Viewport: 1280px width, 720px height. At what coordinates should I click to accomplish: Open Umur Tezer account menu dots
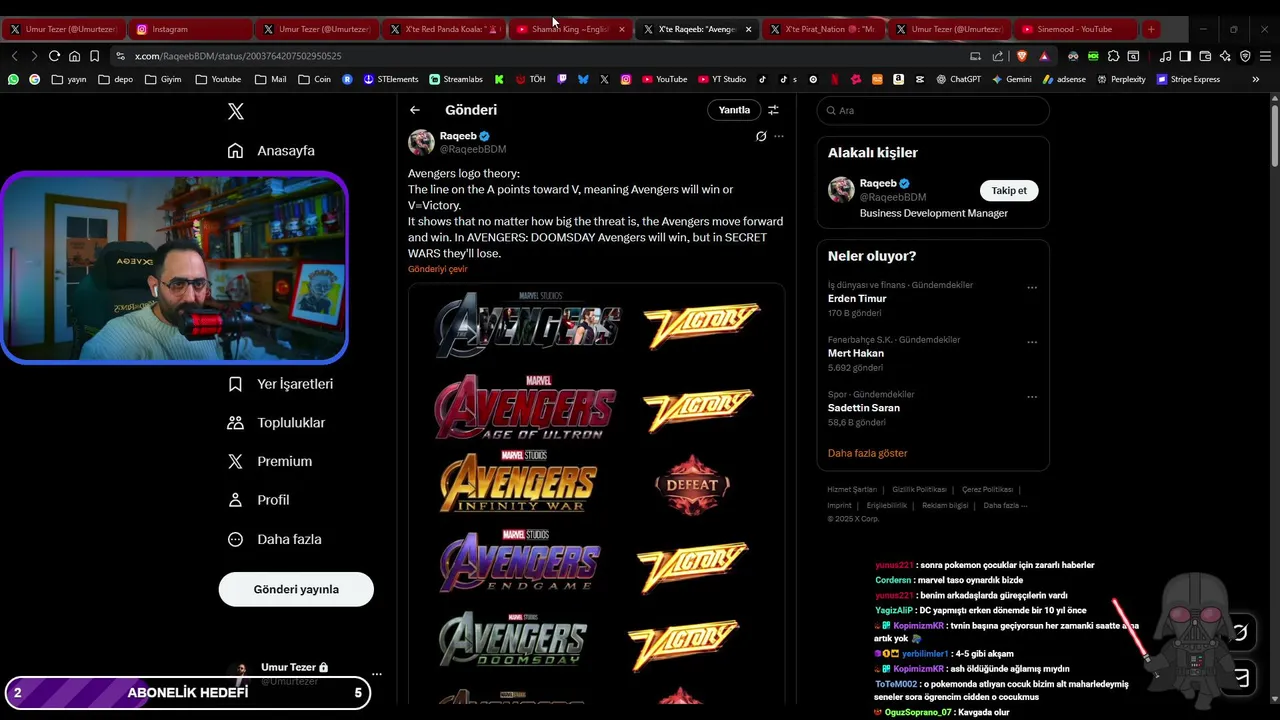tap(376, 675)
